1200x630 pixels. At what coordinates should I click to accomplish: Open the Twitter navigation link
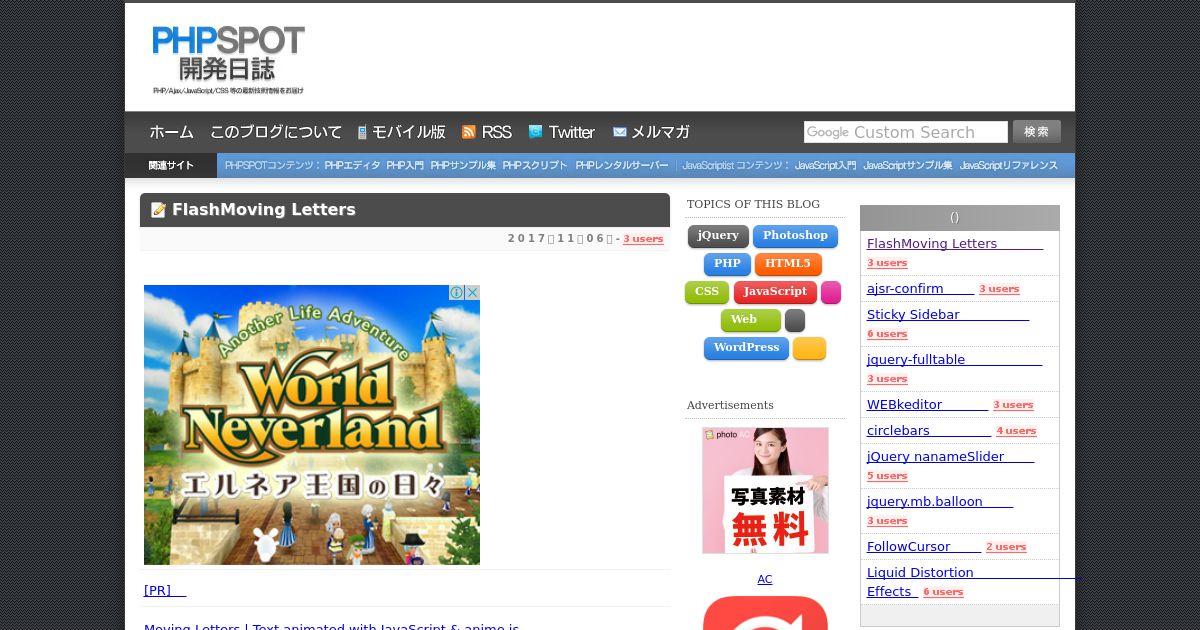(x=572, y=132)
